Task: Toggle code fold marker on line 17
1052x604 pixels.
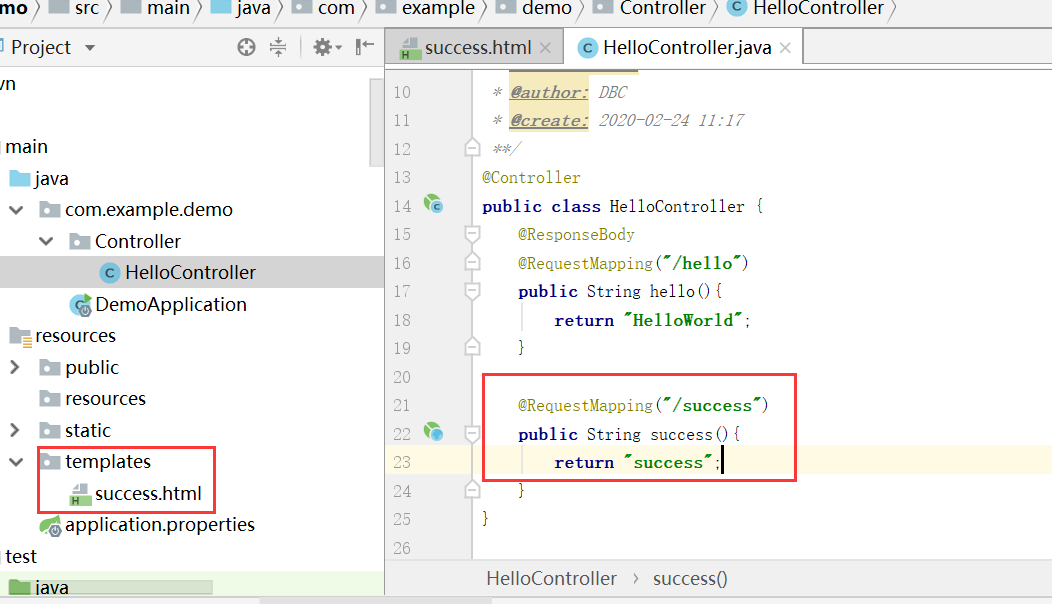Action: coord(472,291)
